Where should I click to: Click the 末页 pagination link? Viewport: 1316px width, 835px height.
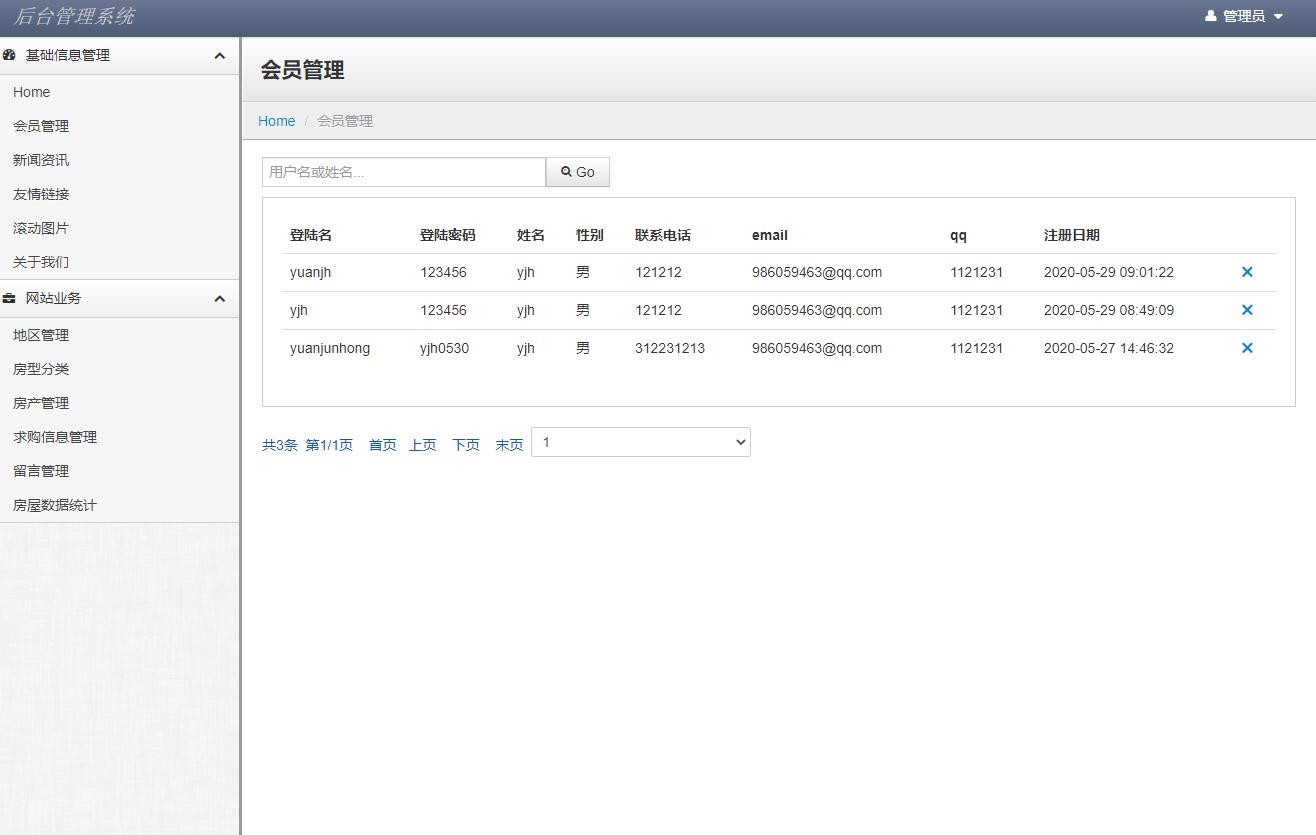pos(509,444)
